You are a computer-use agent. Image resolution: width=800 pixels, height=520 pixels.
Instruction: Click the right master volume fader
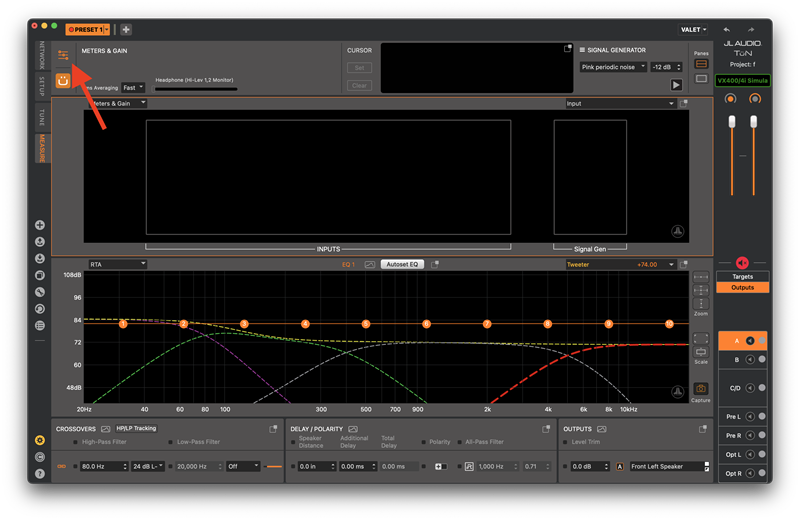click(x=754, y=121)
